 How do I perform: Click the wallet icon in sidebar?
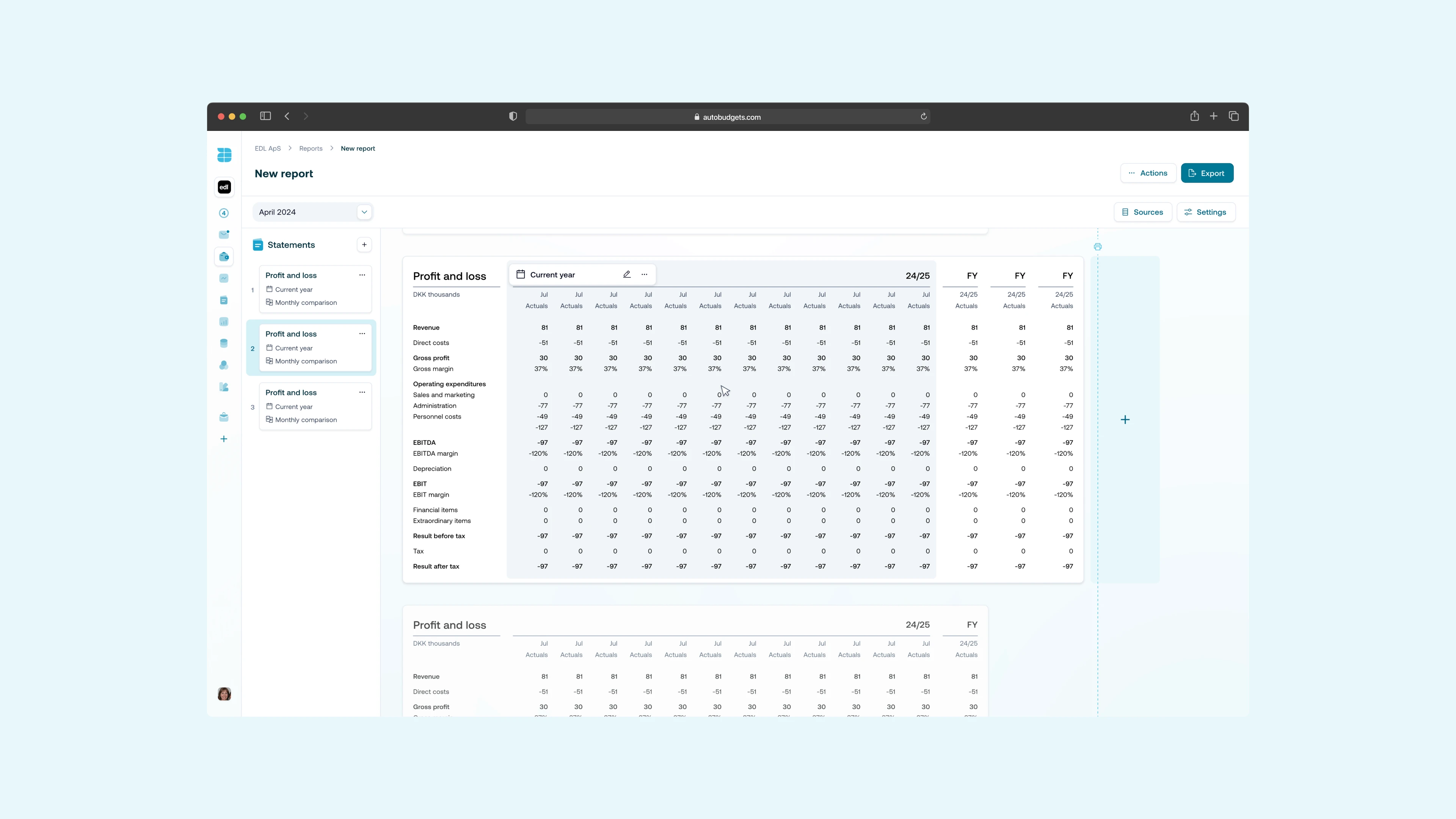[224, 257]
